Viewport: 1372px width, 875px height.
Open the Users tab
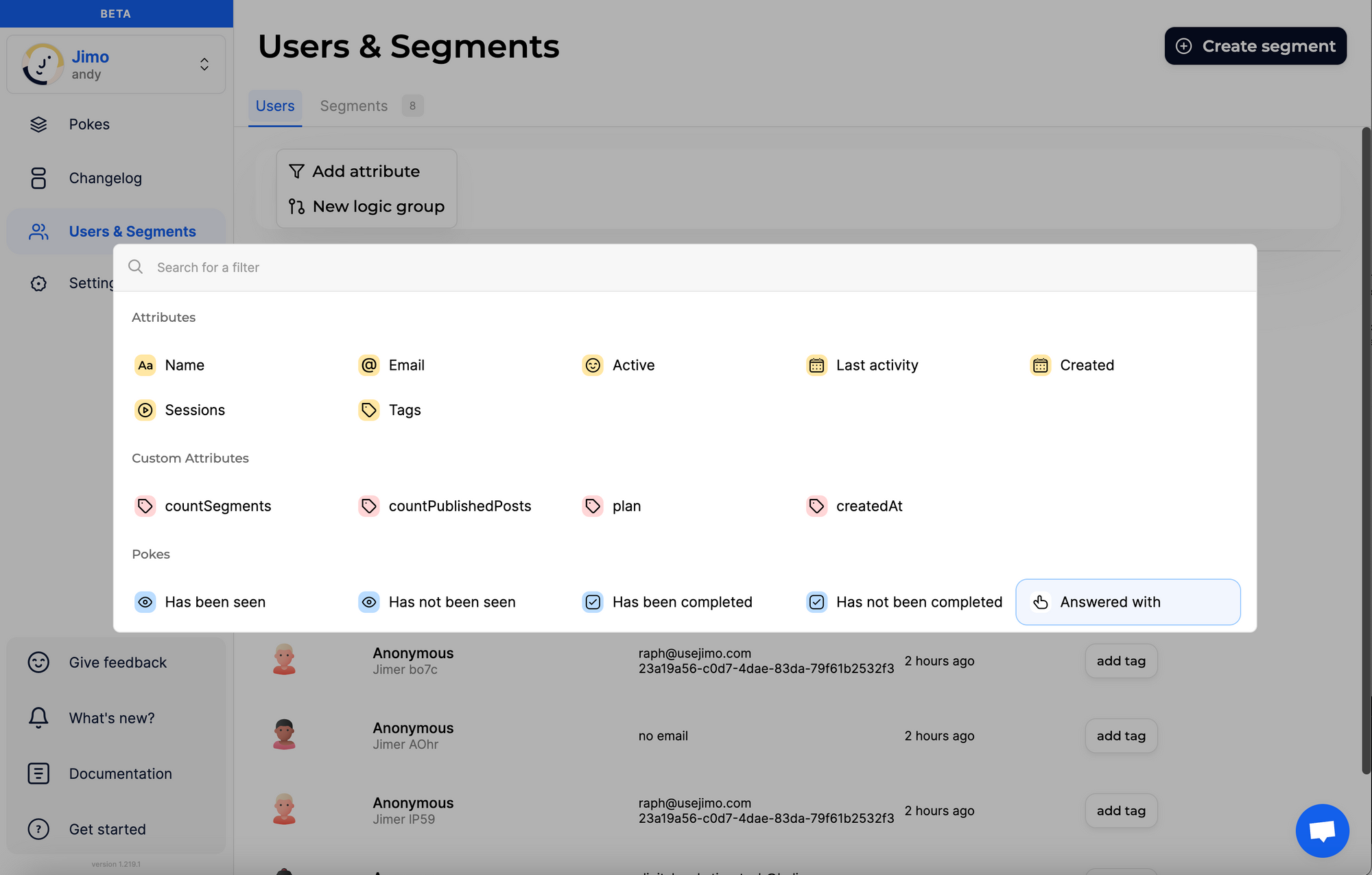[x=275, y=106]
